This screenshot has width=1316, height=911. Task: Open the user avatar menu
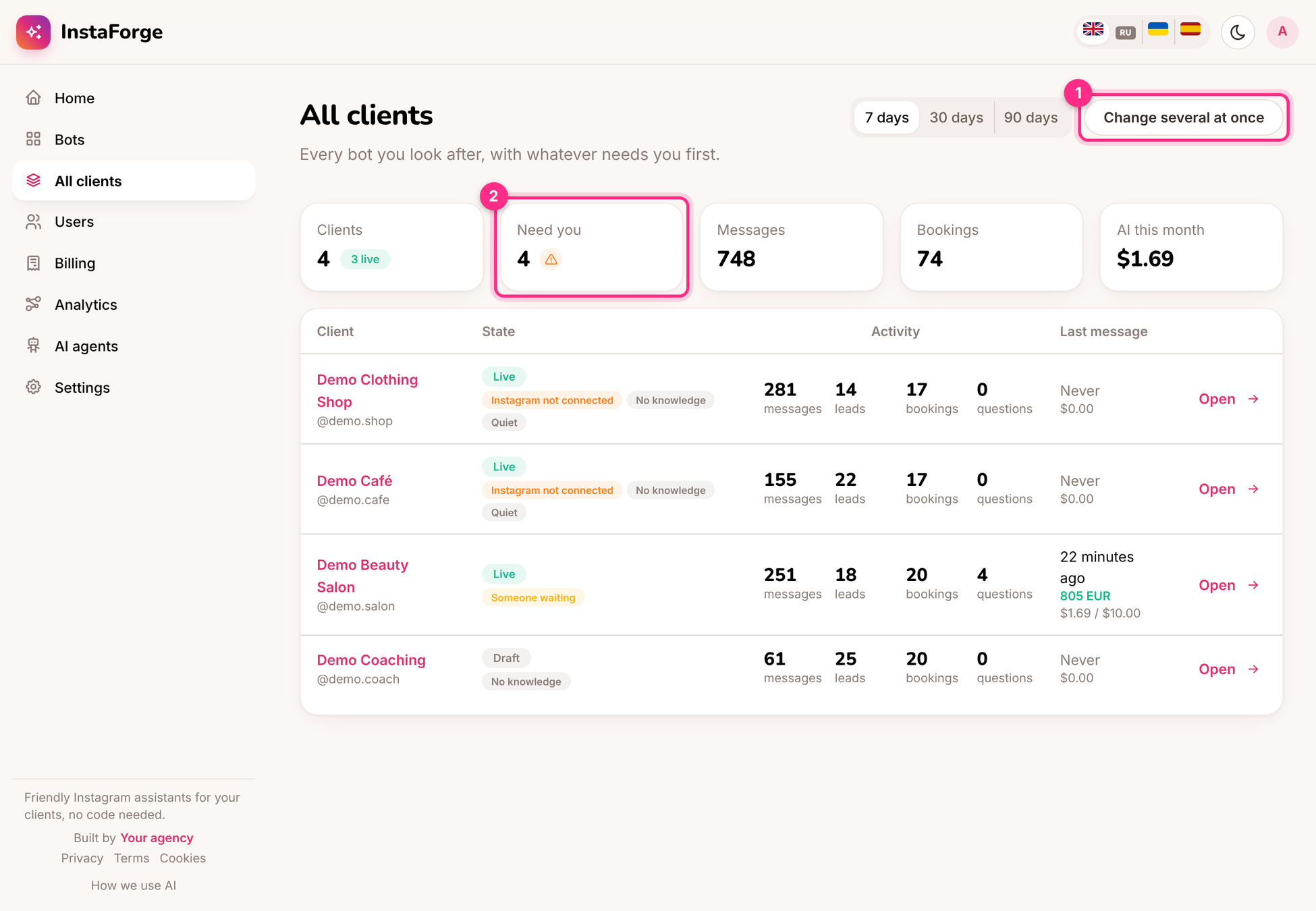(1282, 32)
